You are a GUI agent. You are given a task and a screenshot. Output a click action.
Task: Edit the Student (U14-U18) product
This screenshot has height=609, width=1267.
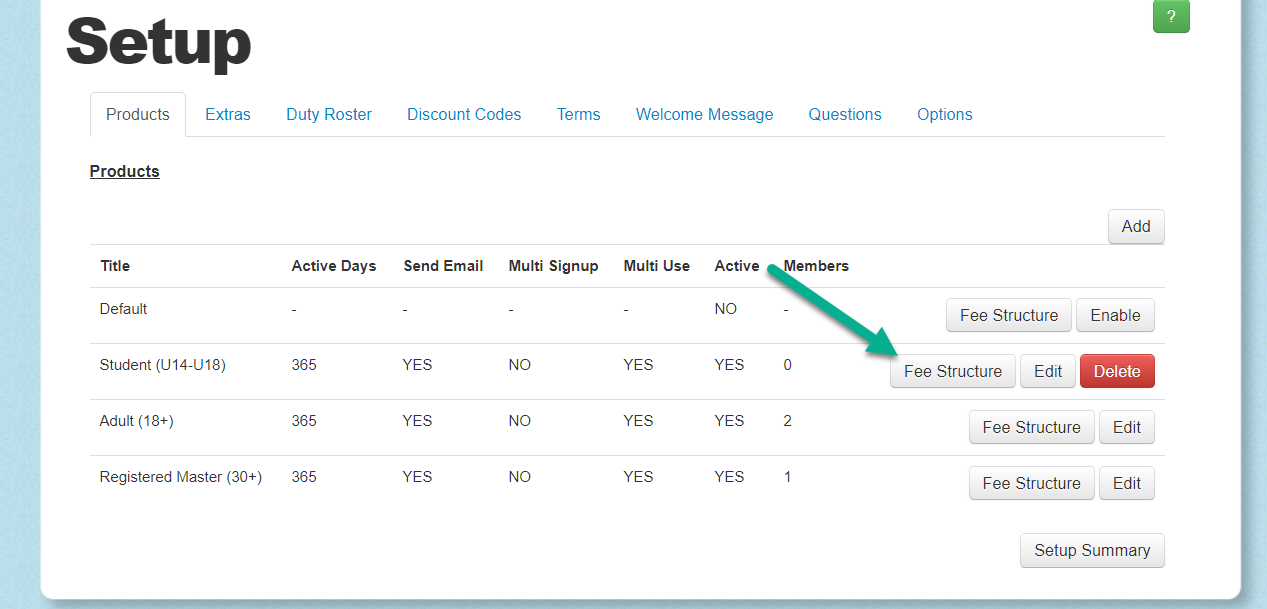pos(1048,371)
